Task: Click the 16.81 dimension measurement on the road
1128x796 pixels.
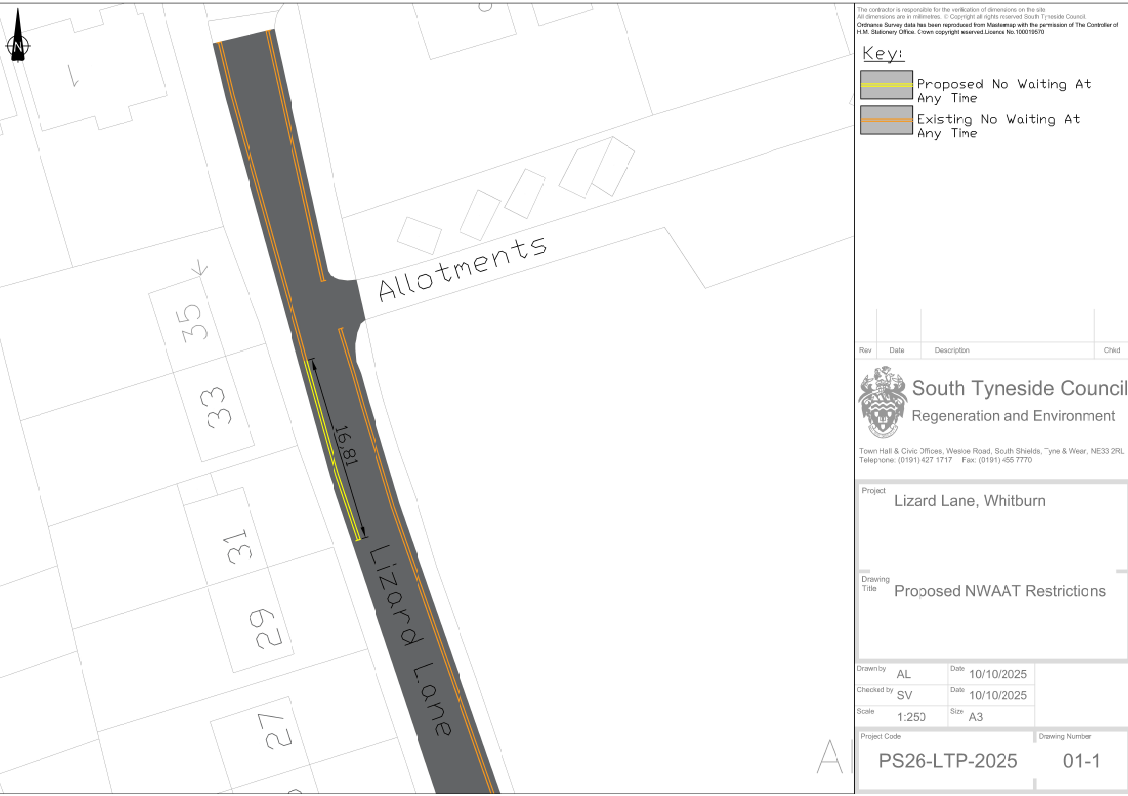Action: (345, 448)
